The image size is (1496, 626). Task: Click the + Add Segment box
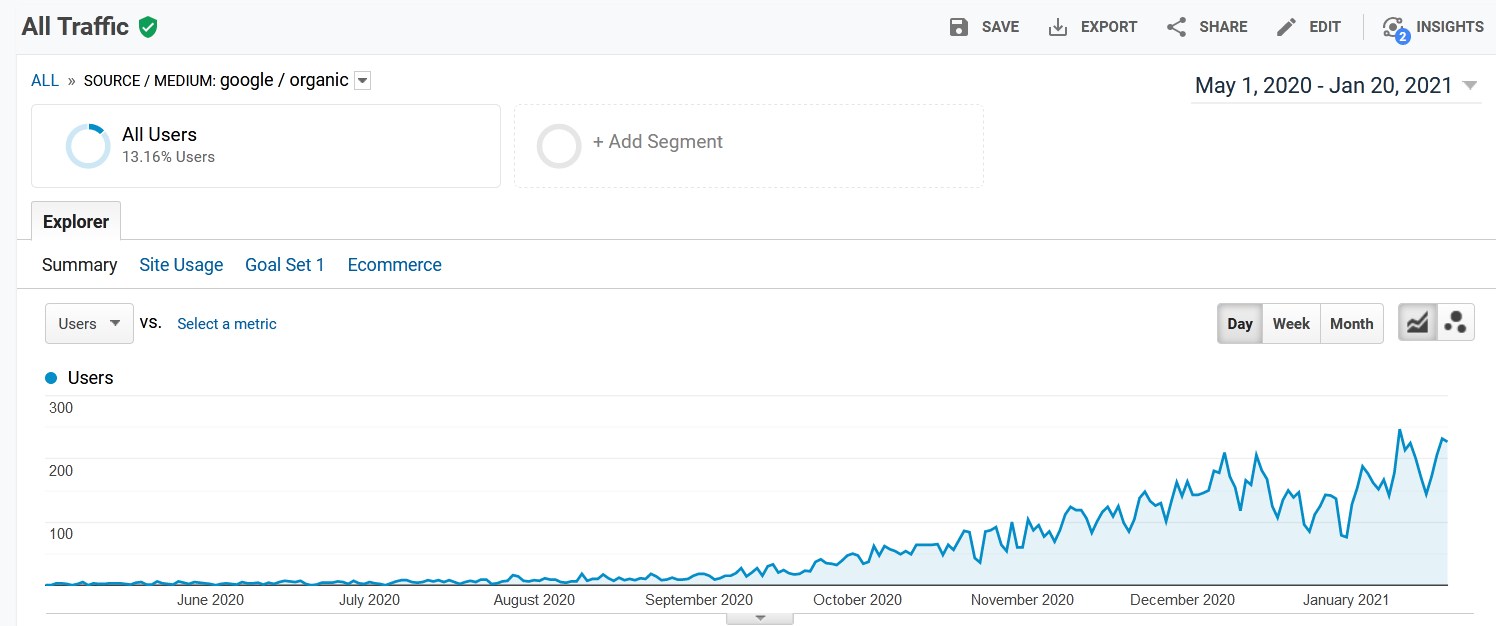[749, 146]
